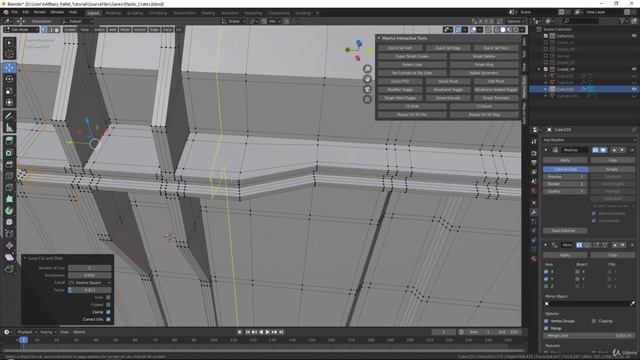Click the Radial Symmetry button

[x=484, y=73]
